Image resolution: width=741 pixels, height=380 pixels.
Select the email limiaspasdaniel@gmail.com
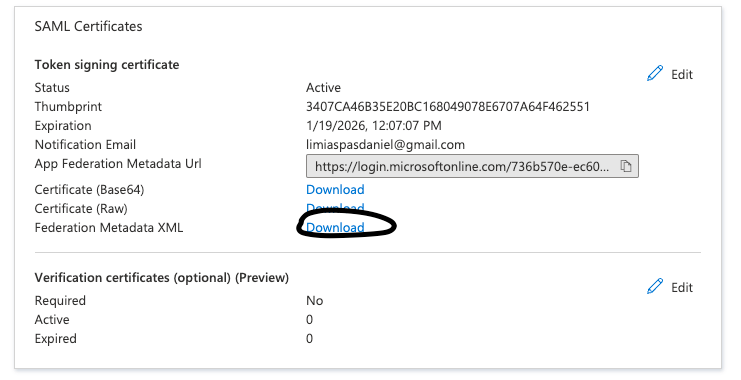385,145
